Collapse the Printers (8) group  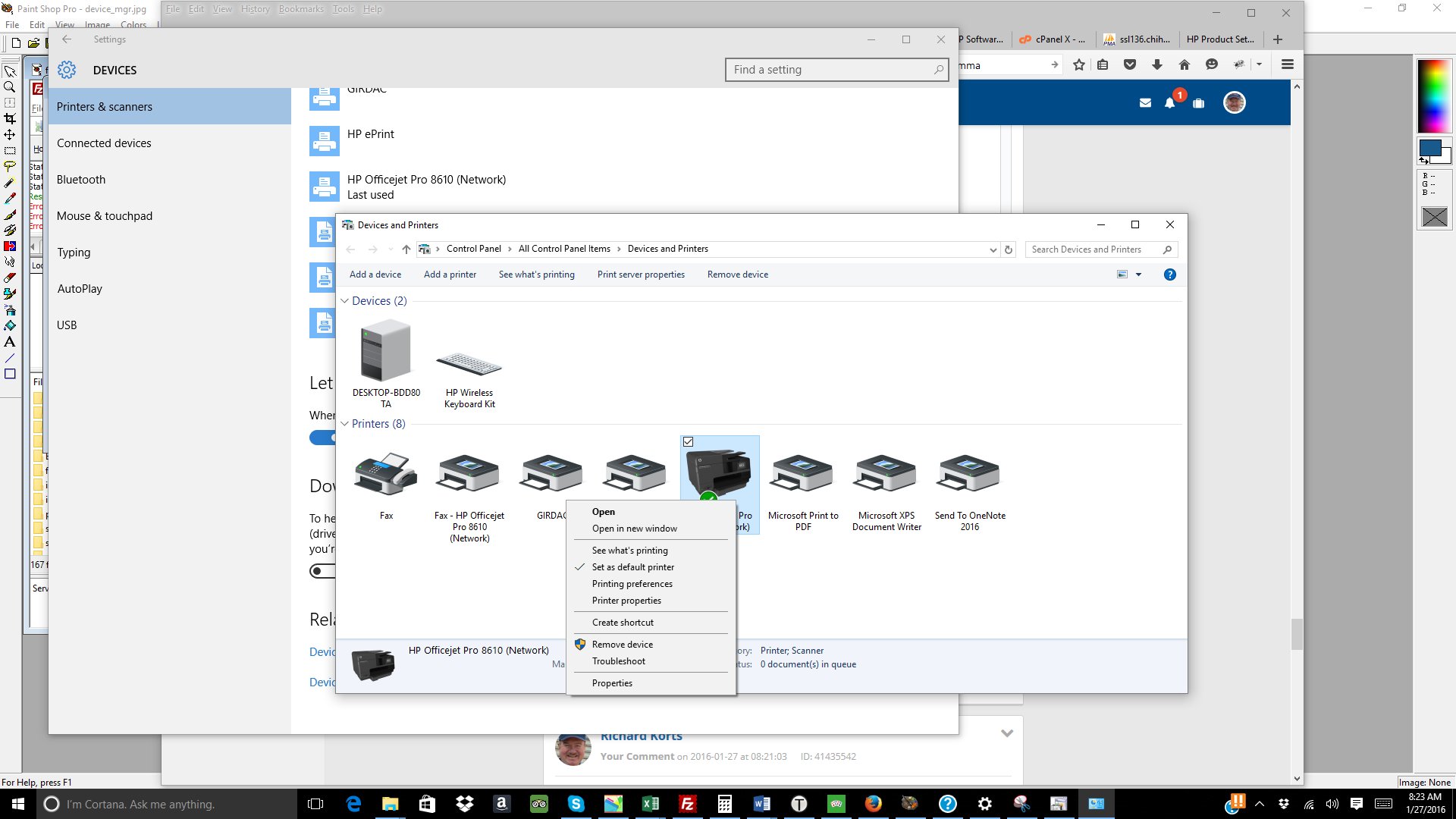pos(345,424)
